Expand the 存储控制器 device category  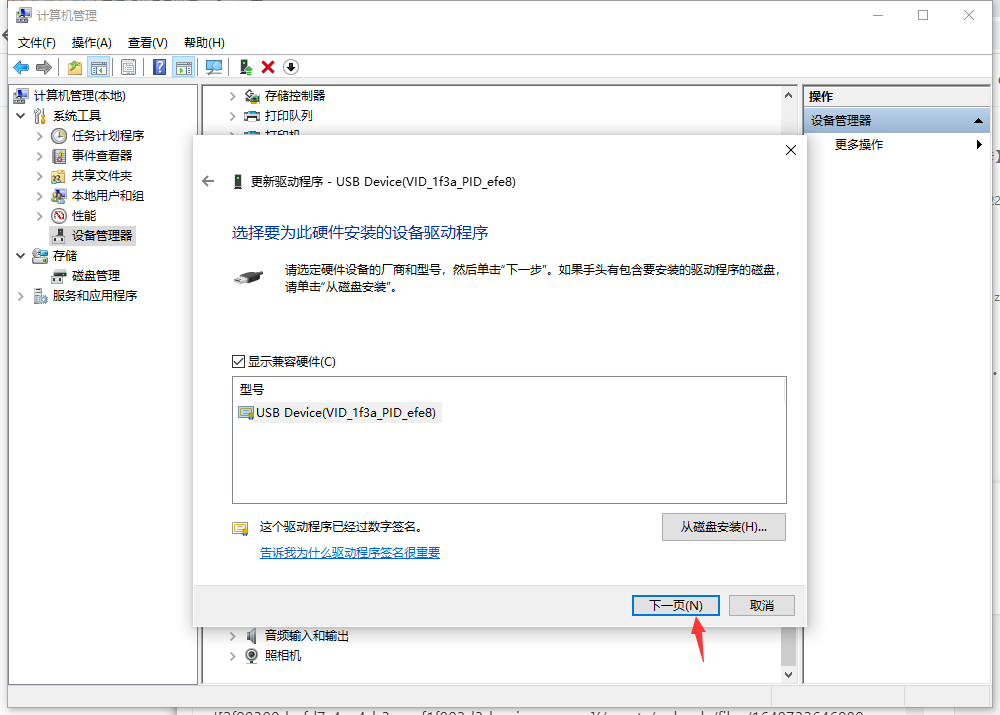231,96
